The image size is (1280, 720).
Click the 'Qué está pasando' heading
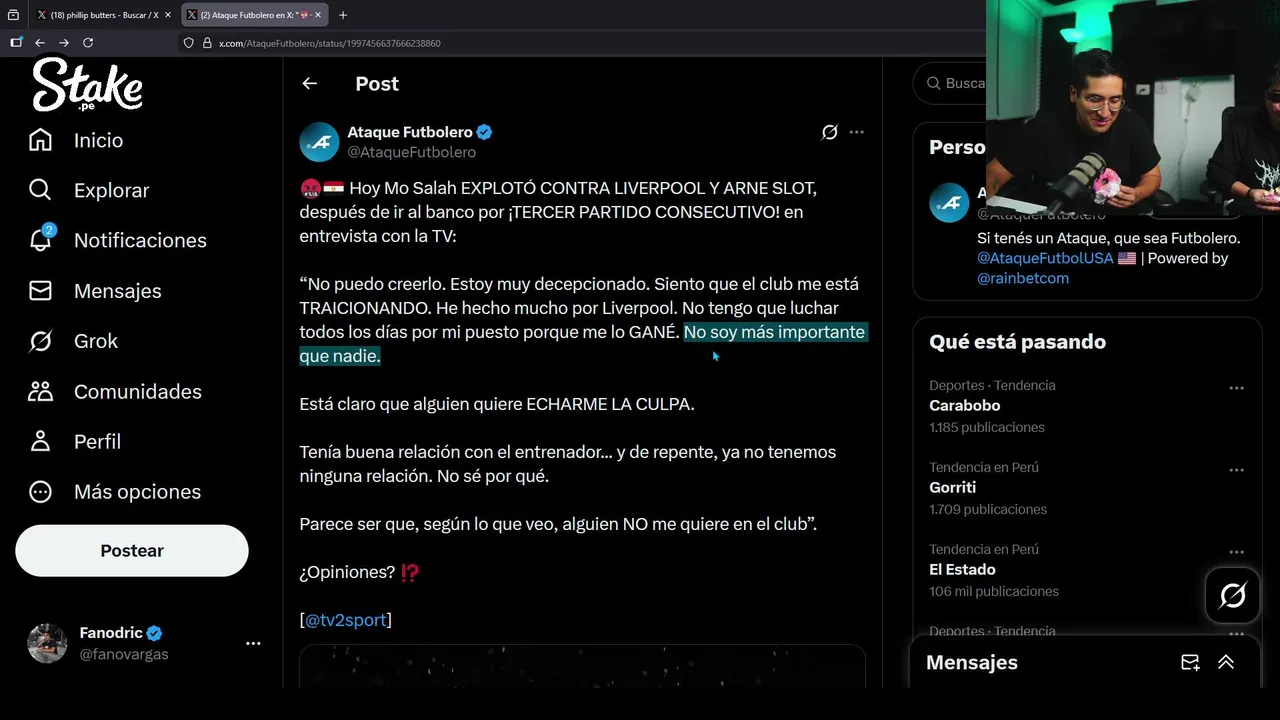click(x=1017, y=342)
